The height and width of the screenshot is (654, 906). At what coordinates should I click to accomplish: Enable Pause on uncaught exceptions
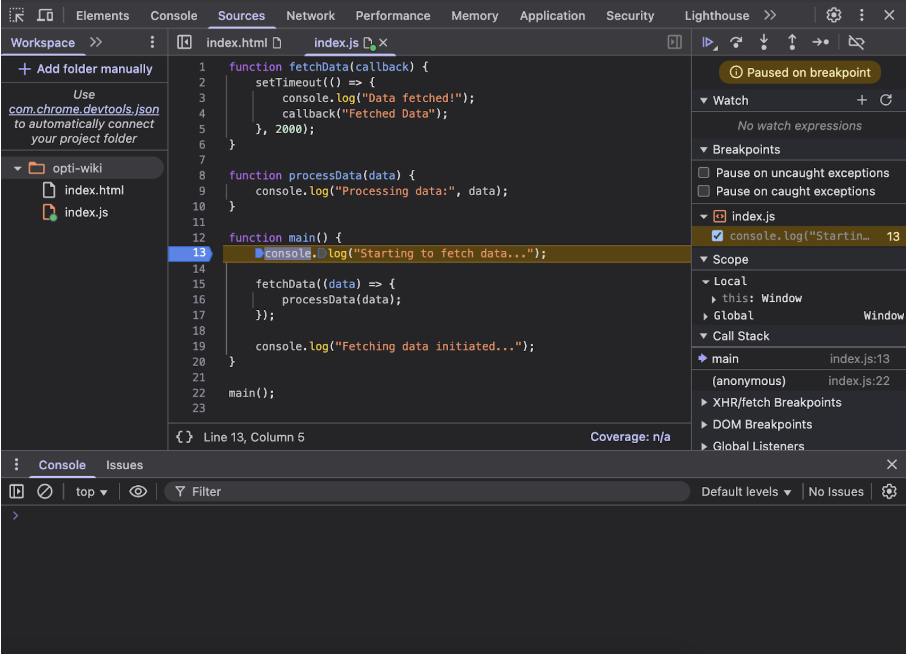(x=703, y=172)
